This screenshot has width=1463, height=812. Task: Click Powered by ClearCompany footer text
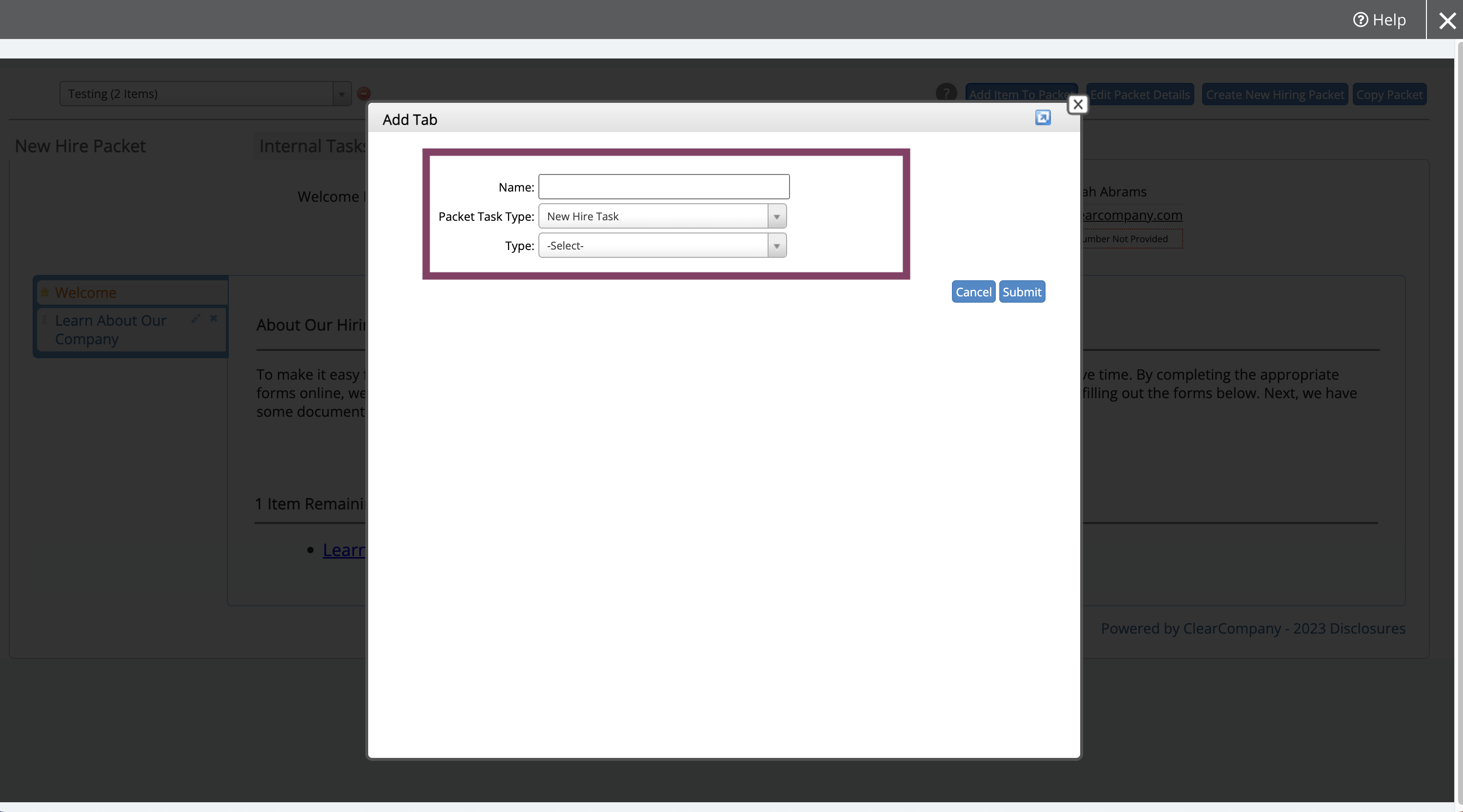[1252, 628]
